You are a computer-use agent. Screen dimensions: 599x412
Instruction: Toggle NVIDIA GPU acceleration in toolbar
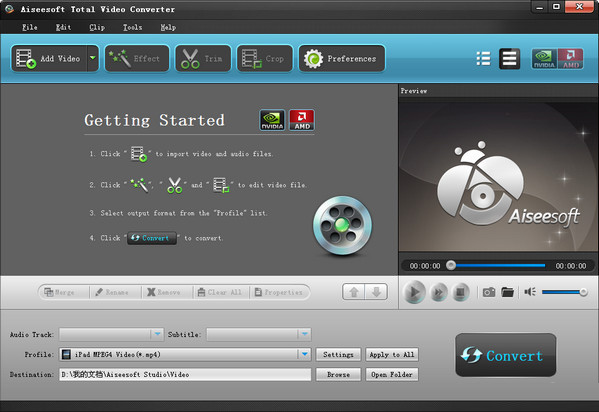tap(544, 58)
